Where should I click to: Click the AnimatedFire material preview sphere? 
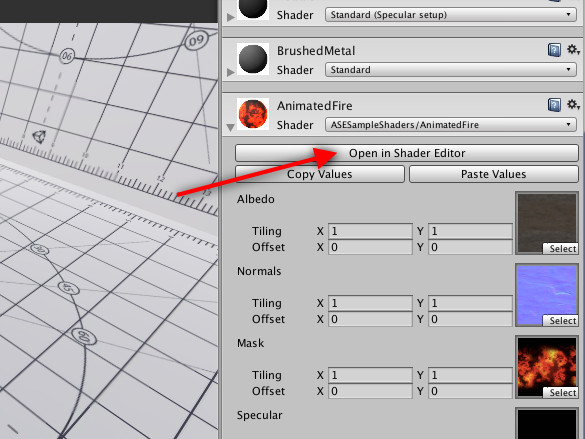point(253,114)
